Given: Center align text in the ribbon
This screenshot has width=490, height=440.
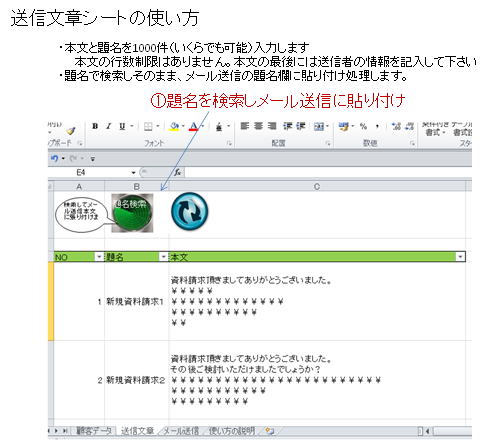Looking at the screenshot, I should pos(258,126).
